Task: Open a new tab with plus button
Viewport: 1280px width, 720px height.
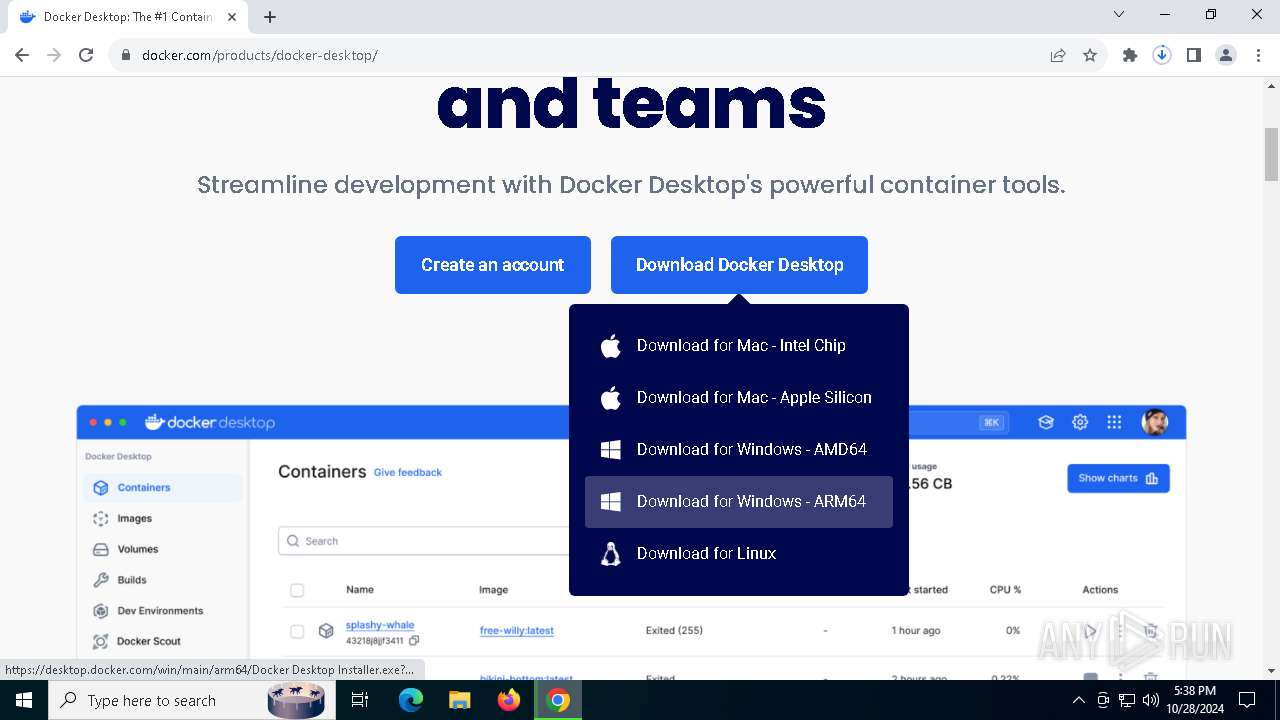Action: click(270, 16)
